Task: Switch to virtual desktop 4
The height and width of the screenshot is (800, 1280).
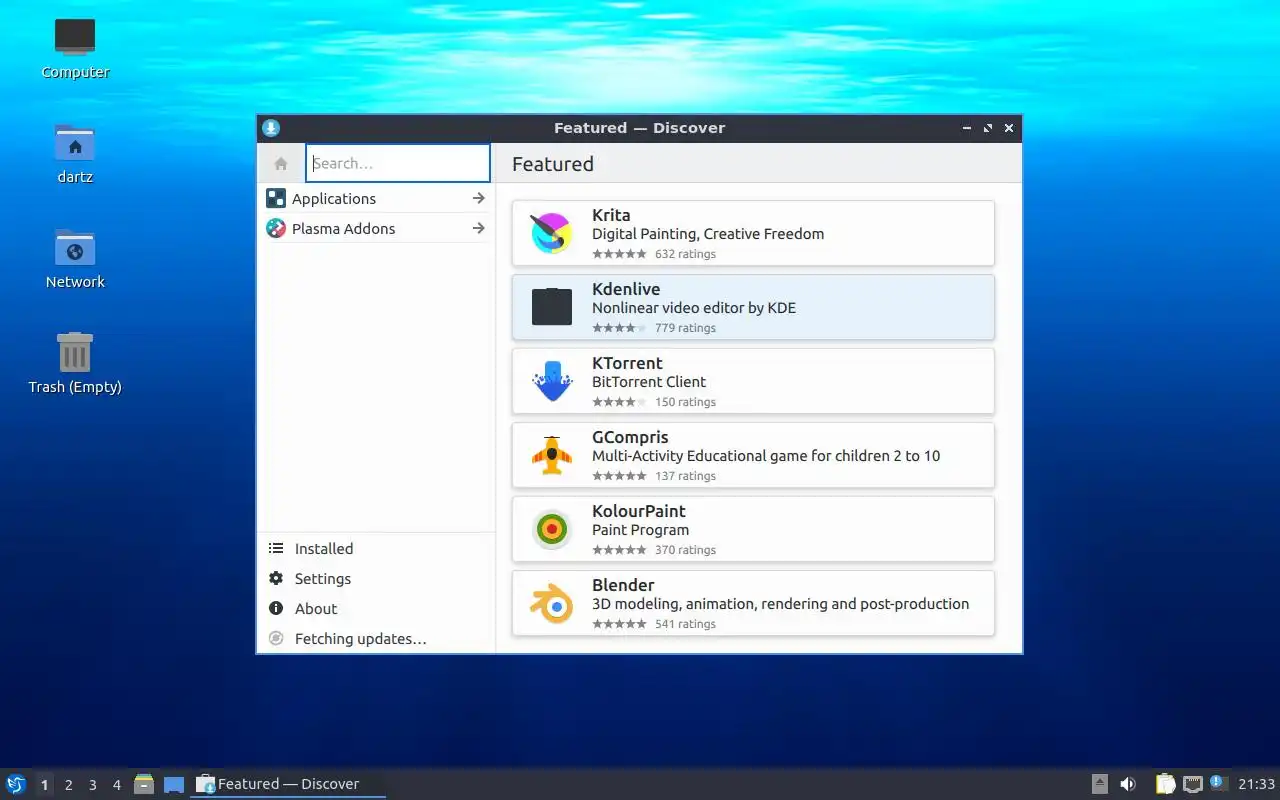Action: (x=116, y=785)
